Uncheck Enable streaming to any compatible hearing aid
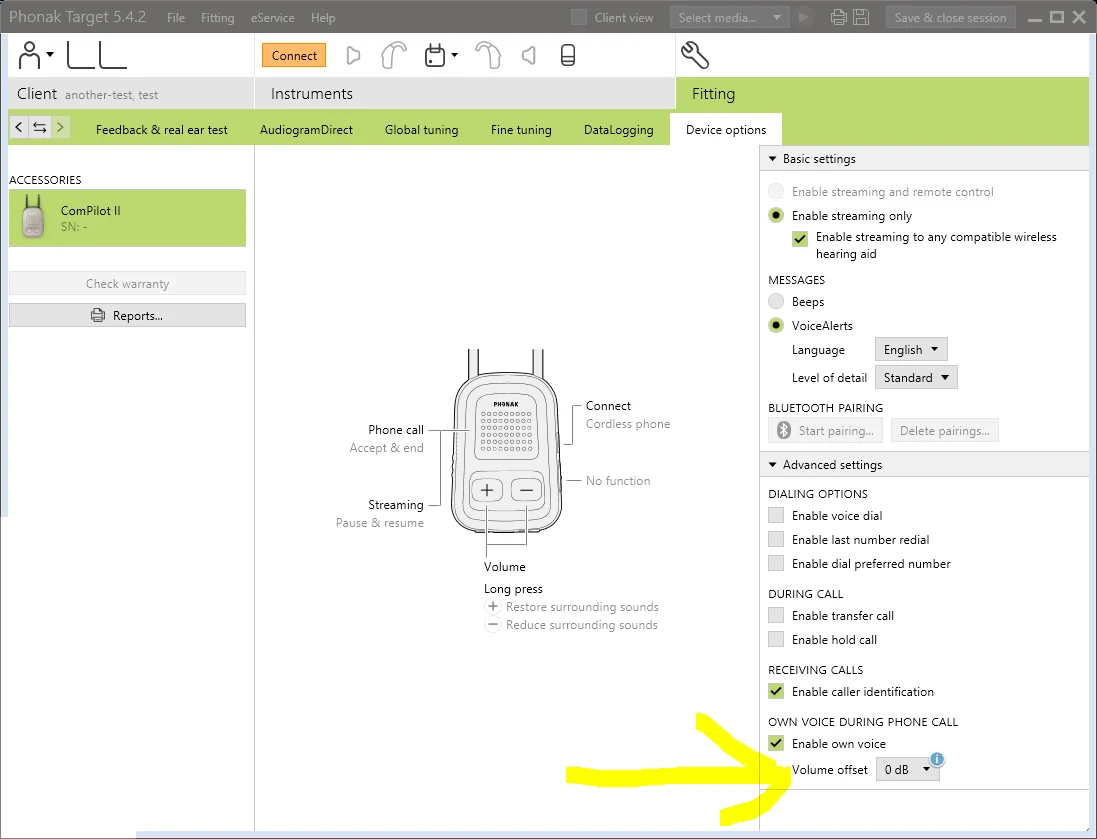Viewport: 1097px width, 839px height. tap(800, 239)
